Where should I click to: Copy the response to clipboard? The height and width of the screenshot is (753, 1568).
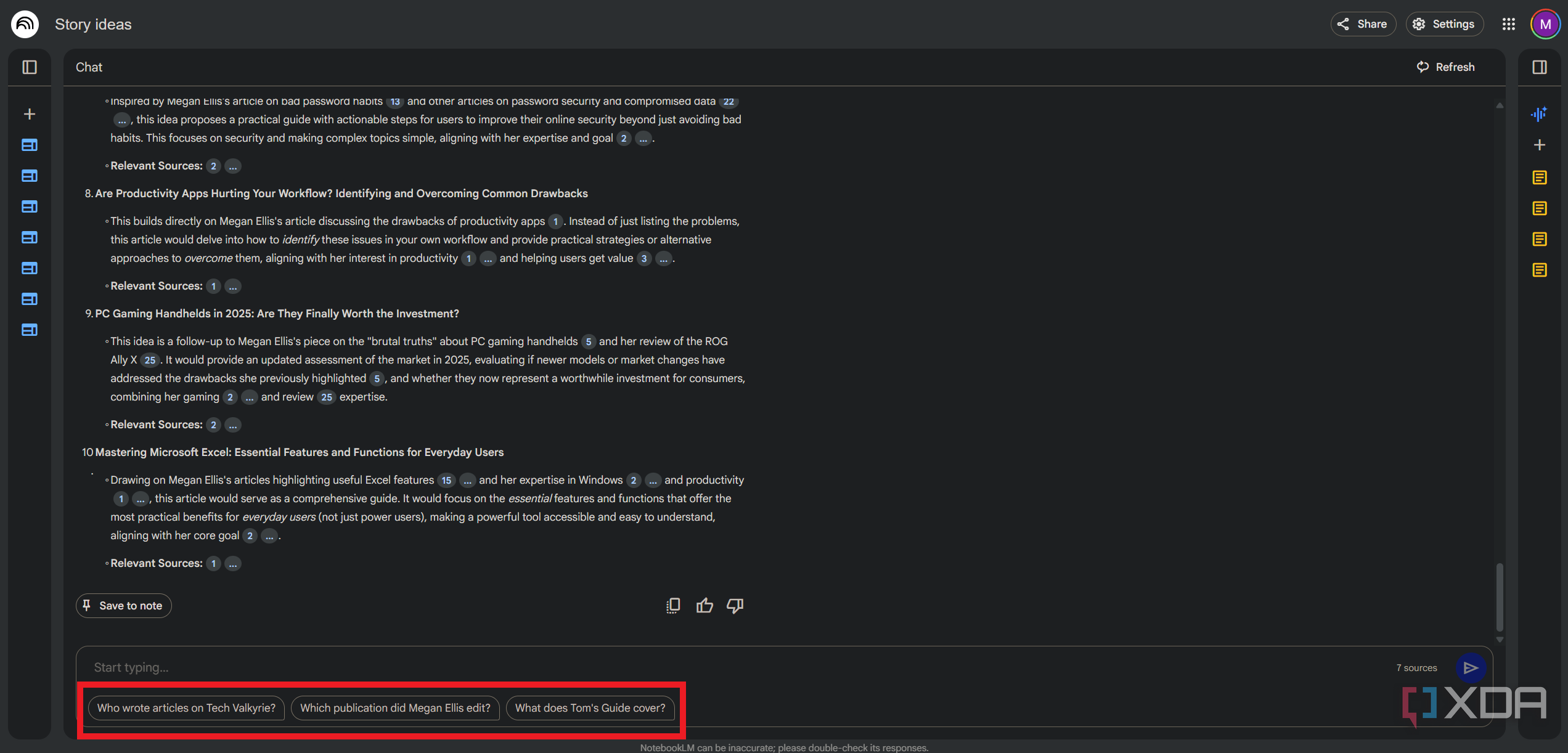point(673,606)
